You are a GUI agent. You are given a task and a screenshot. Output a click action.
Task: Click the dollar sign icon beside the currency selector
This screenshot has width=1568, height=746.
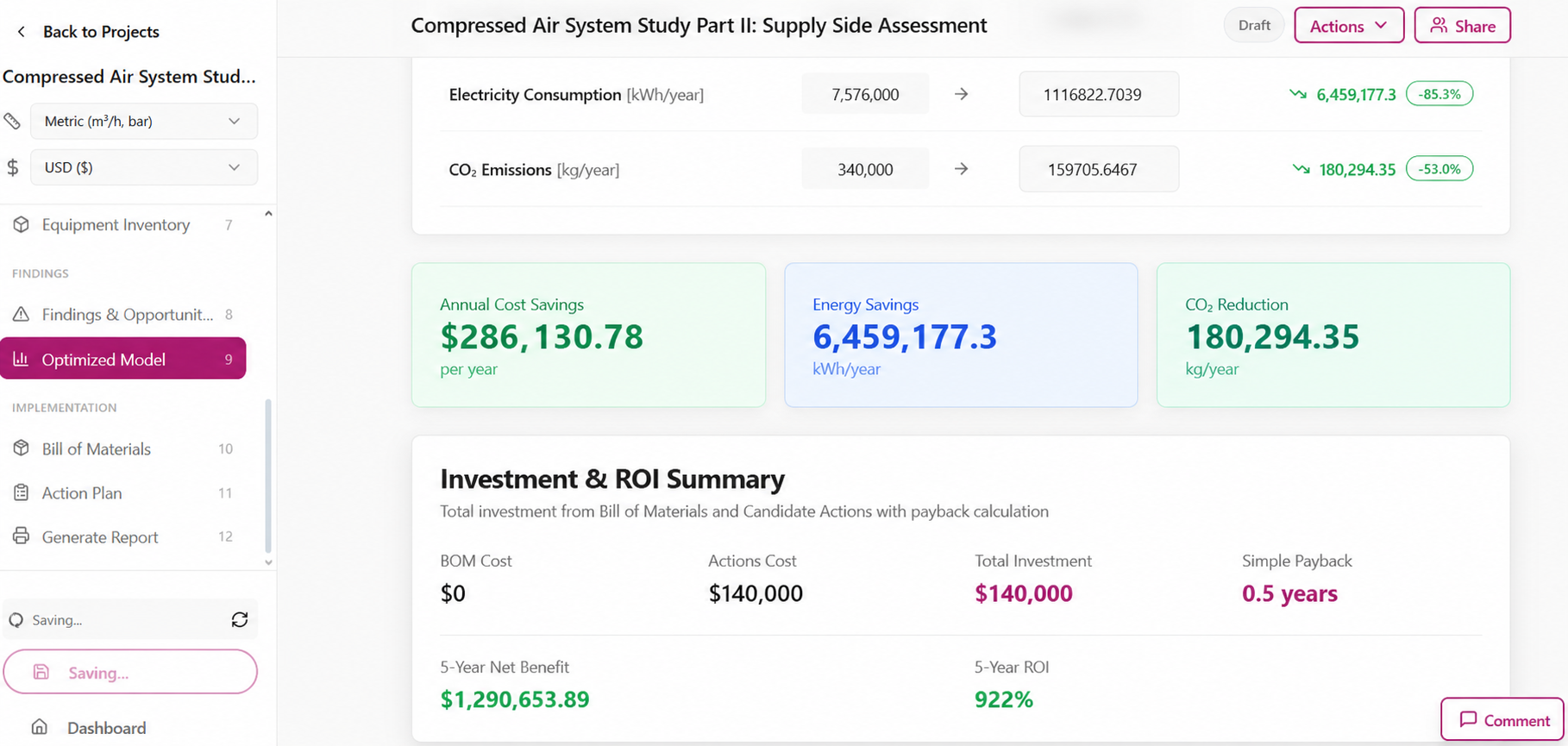tap(12, 167)
